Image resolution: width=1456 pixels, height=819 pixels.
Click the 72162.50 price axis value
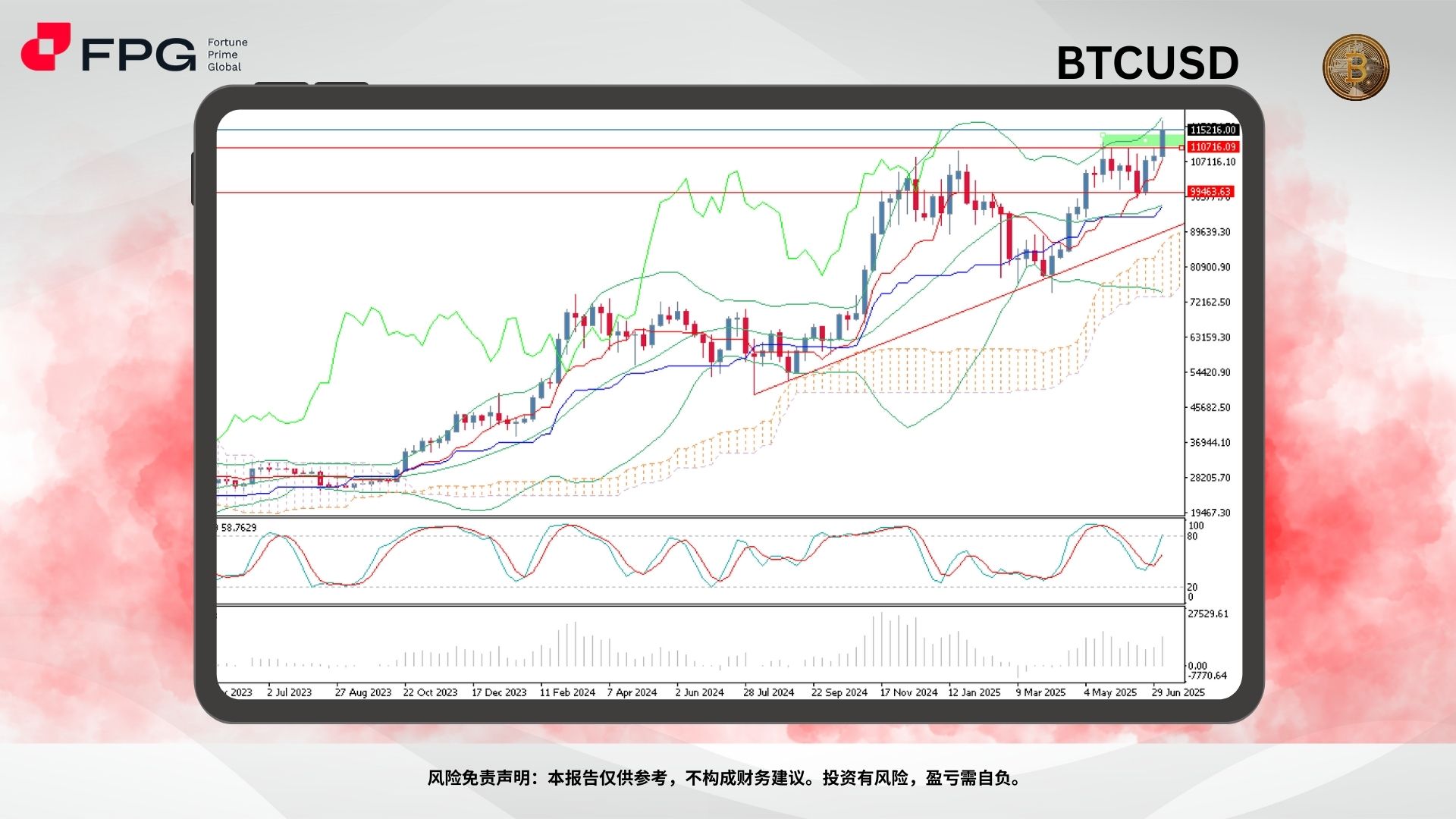tap(1210, 302)
